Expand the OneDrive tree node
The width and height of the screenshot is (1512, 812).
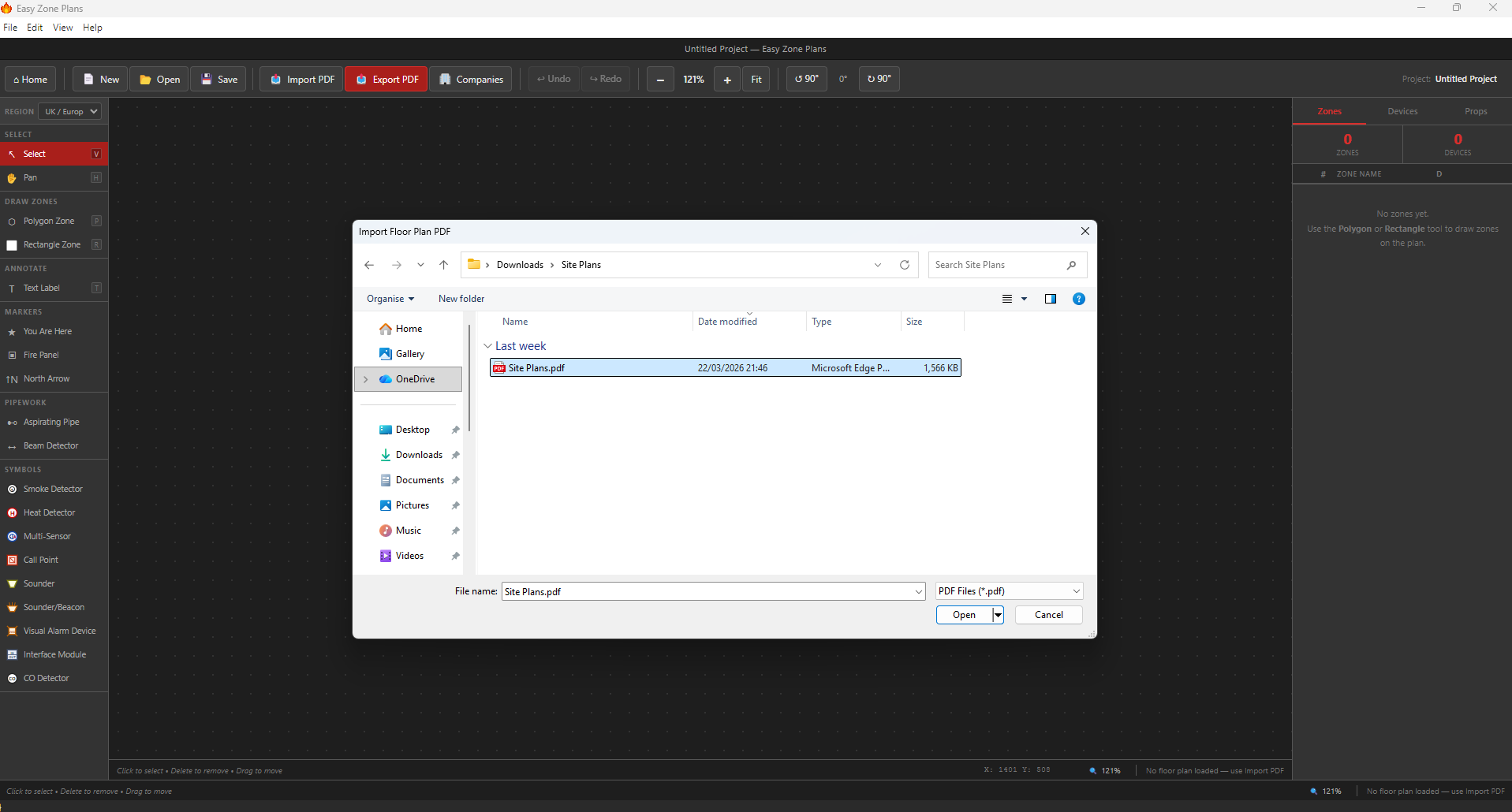pyautogui.click(x=366, y=379)
